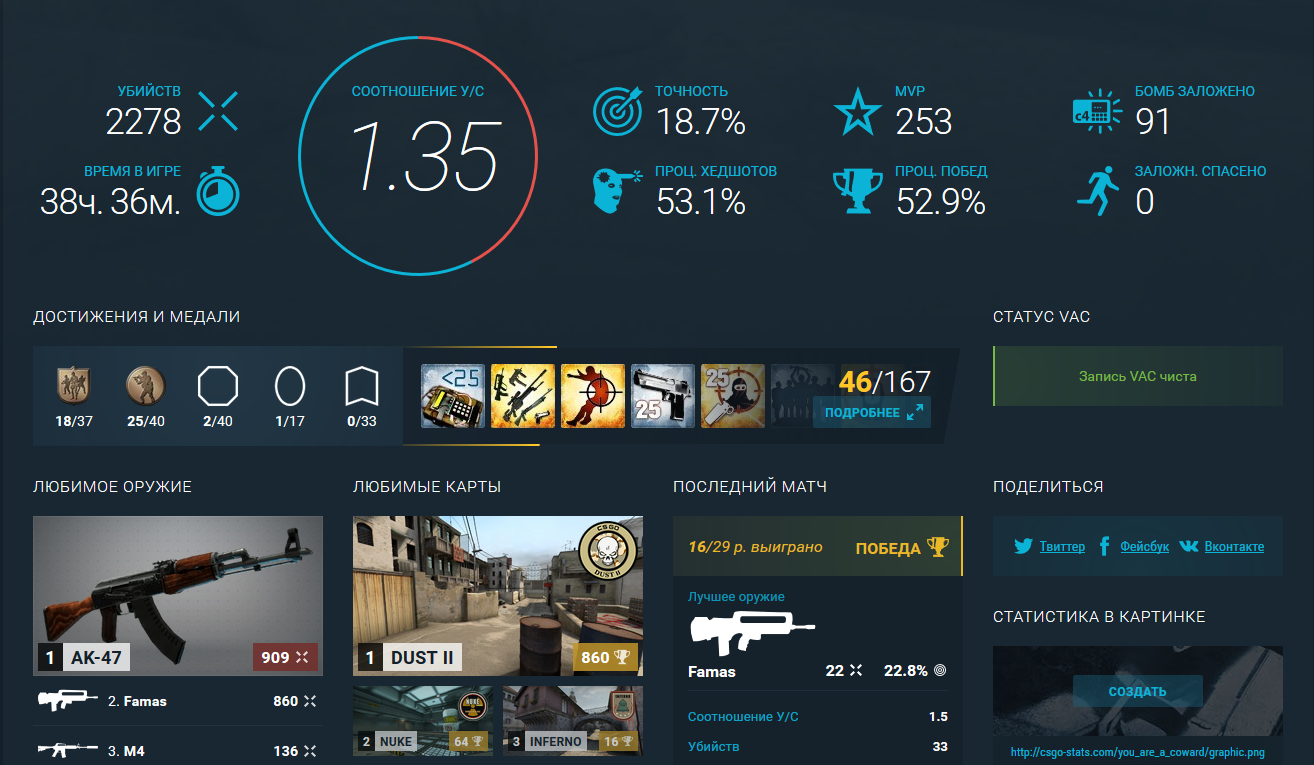Click the headshot percentage head icon
Viewport: 1314px width, 765px height.
point(616,192)
